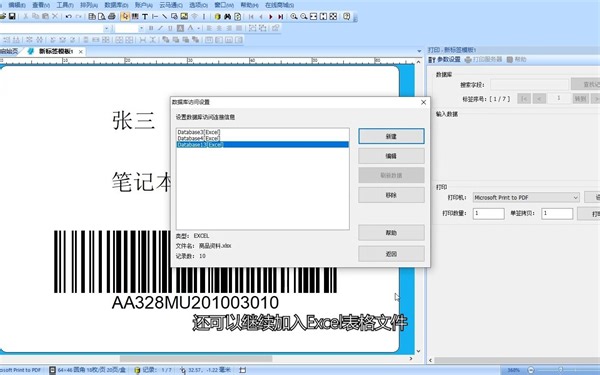Close the 数据库访问设置 dialog
Viewport: 600px width, 375px height.
pos(423,102)
